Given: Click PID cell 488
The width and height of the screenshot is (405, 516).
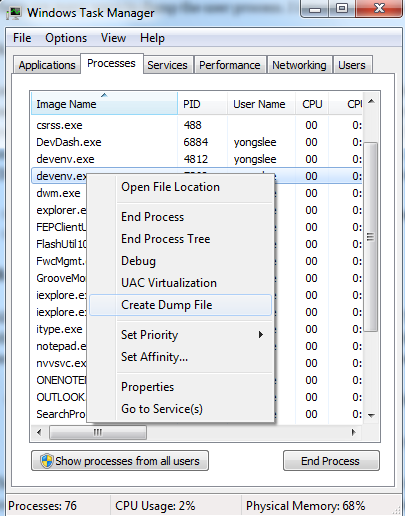Looking at the screenshot, I should coord(192,125).
